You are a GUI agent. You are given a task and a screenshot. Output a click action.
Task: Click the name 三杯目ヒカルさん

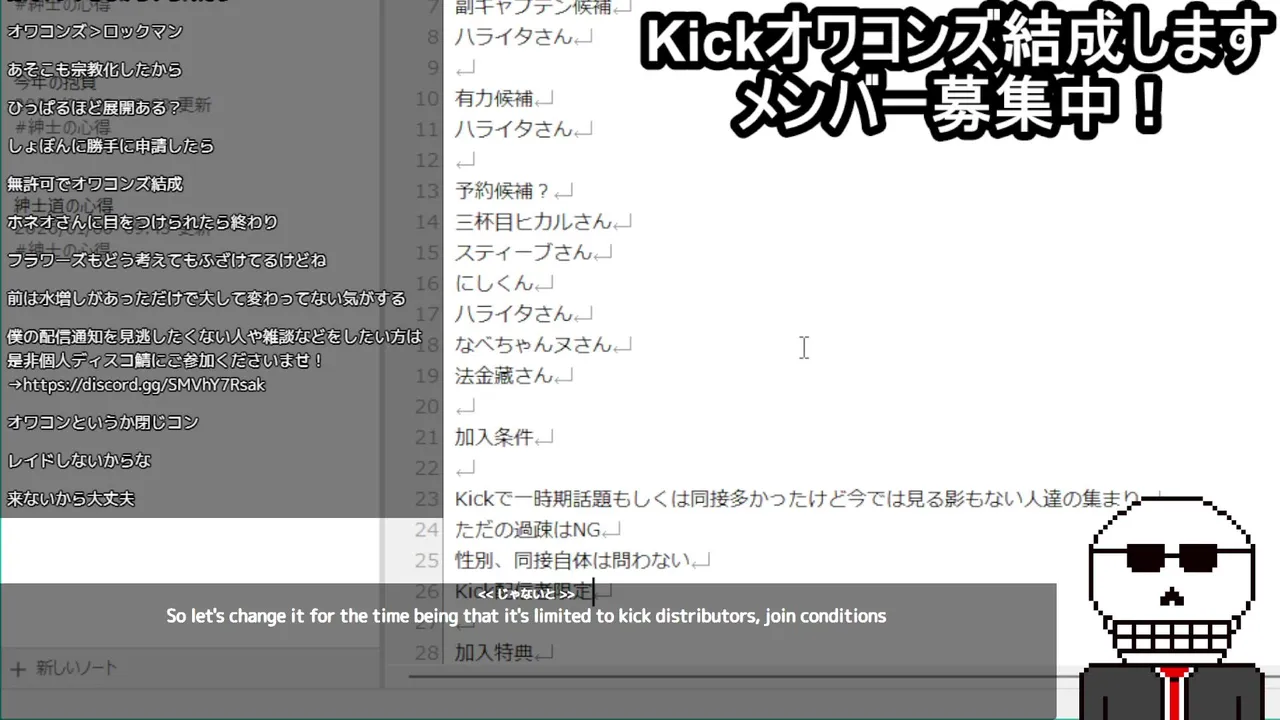coord(535,221)
